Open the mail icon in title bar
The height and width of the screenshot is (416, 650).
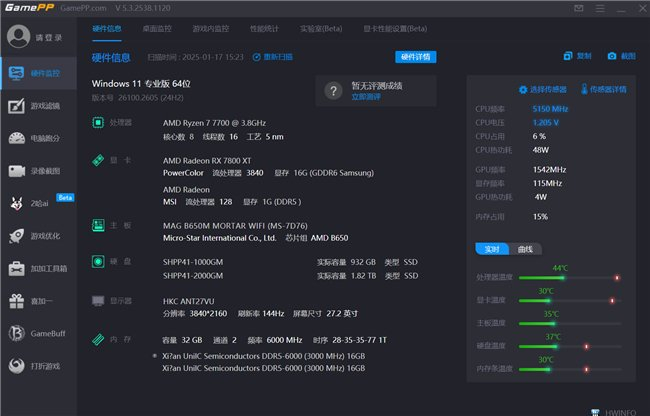pyautogui.click(x=579, y=8)
